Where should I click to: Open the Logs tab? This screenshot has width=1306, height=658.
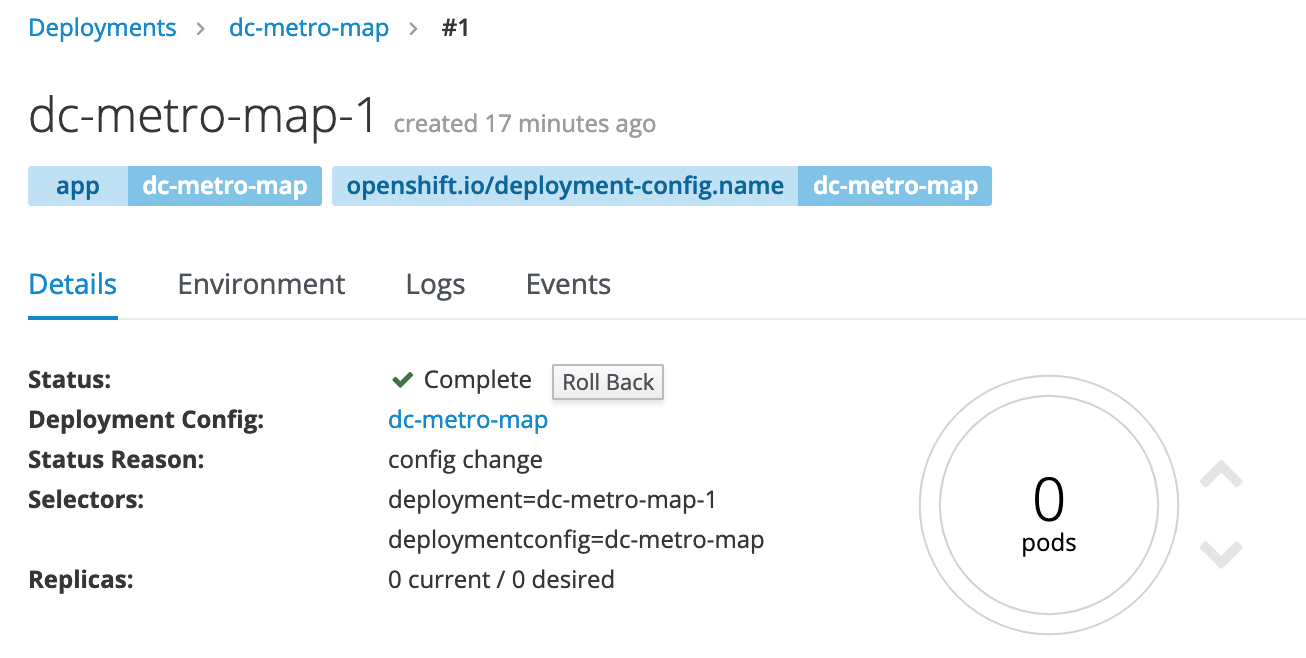[436, 285]
